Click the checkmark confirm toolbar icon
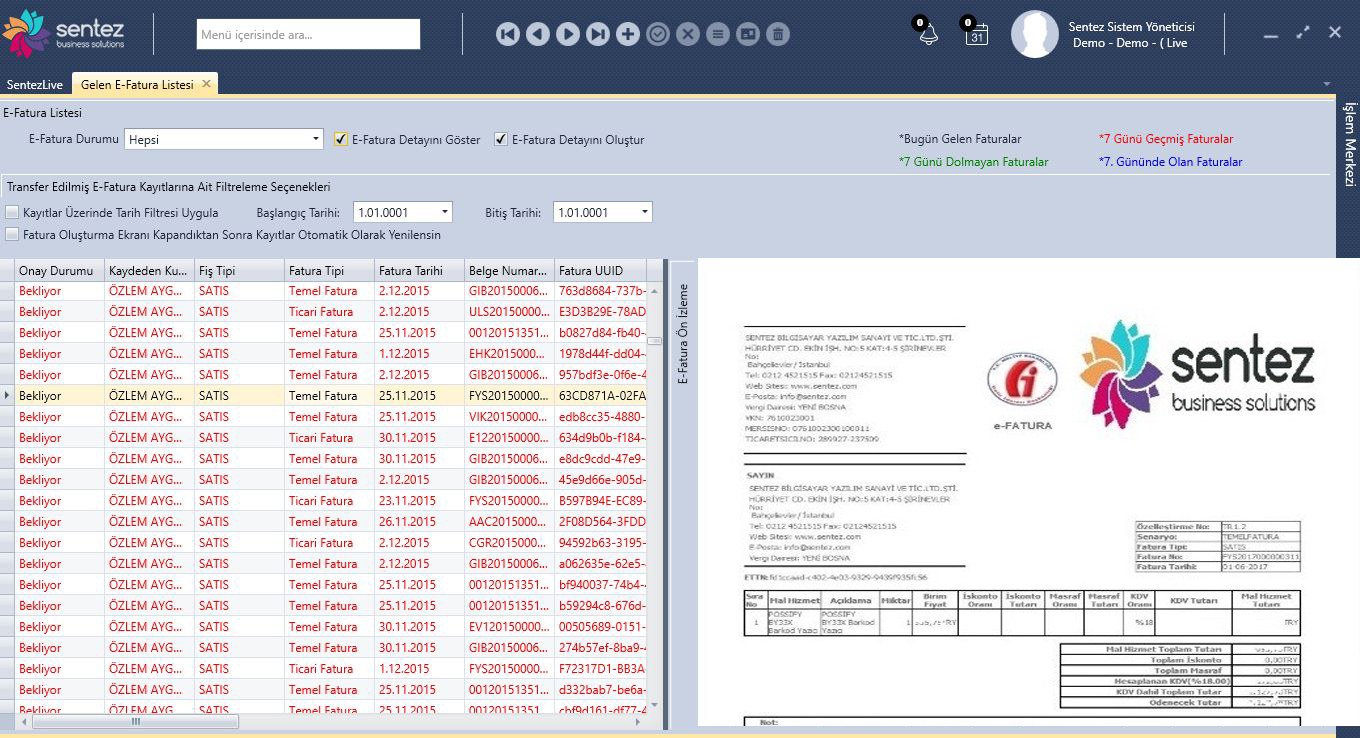Image resolution: width=1360 pixels, height=738 pixels. click(657, 34)
